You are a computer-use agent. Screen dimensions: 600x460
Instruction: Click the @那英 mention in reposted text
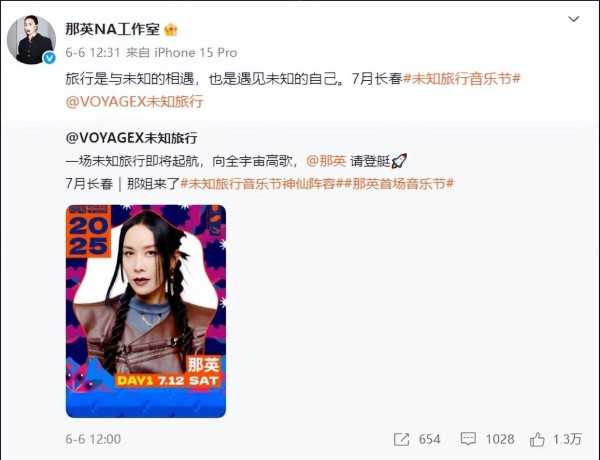pos(326,161)
